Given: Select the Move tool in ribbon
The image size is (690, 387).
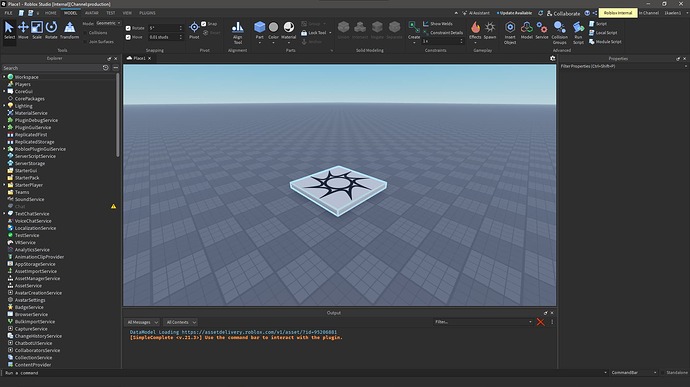Looking at the screenshot, I should pos(23,30).
